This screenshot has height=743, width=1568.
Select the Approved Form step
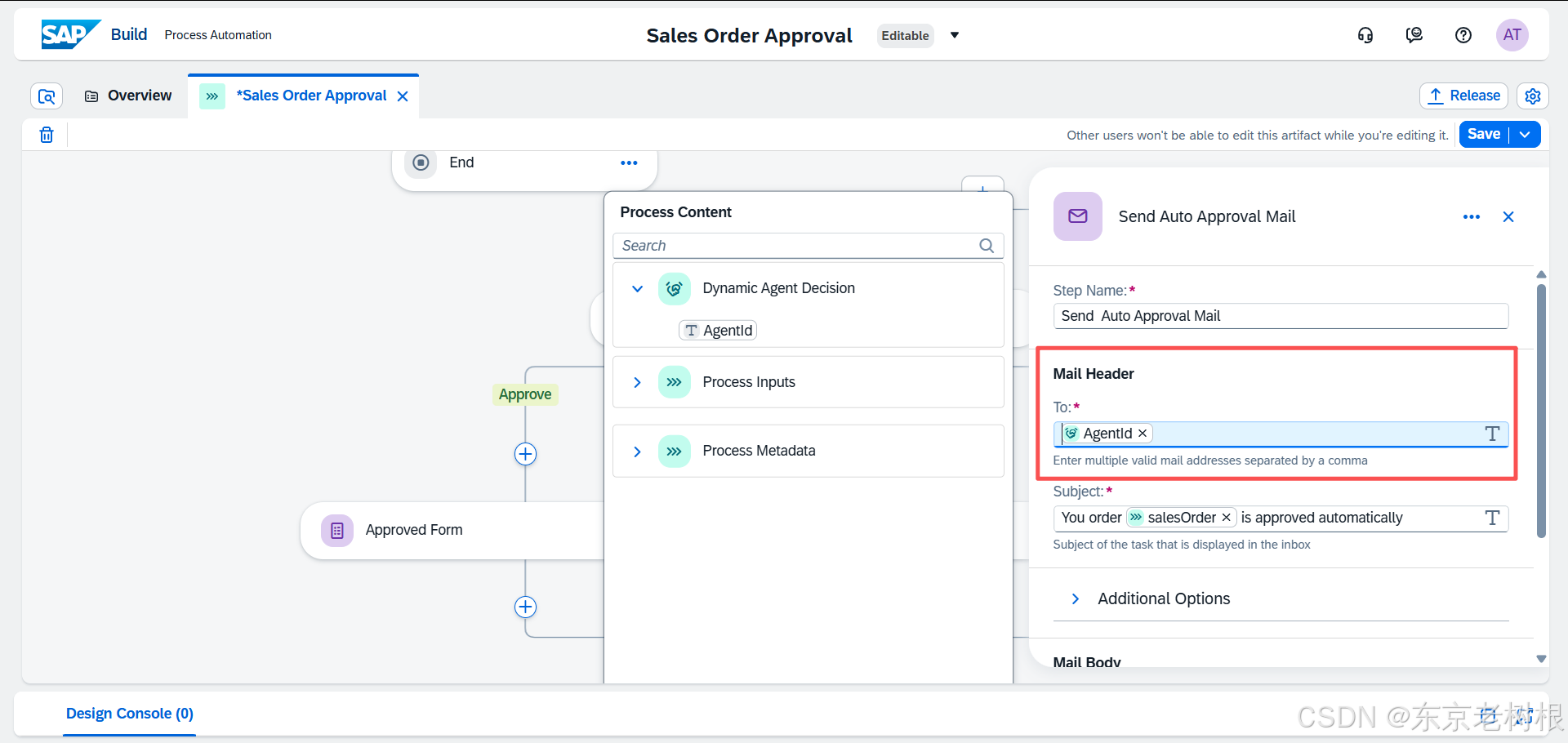tap(453, 531)
